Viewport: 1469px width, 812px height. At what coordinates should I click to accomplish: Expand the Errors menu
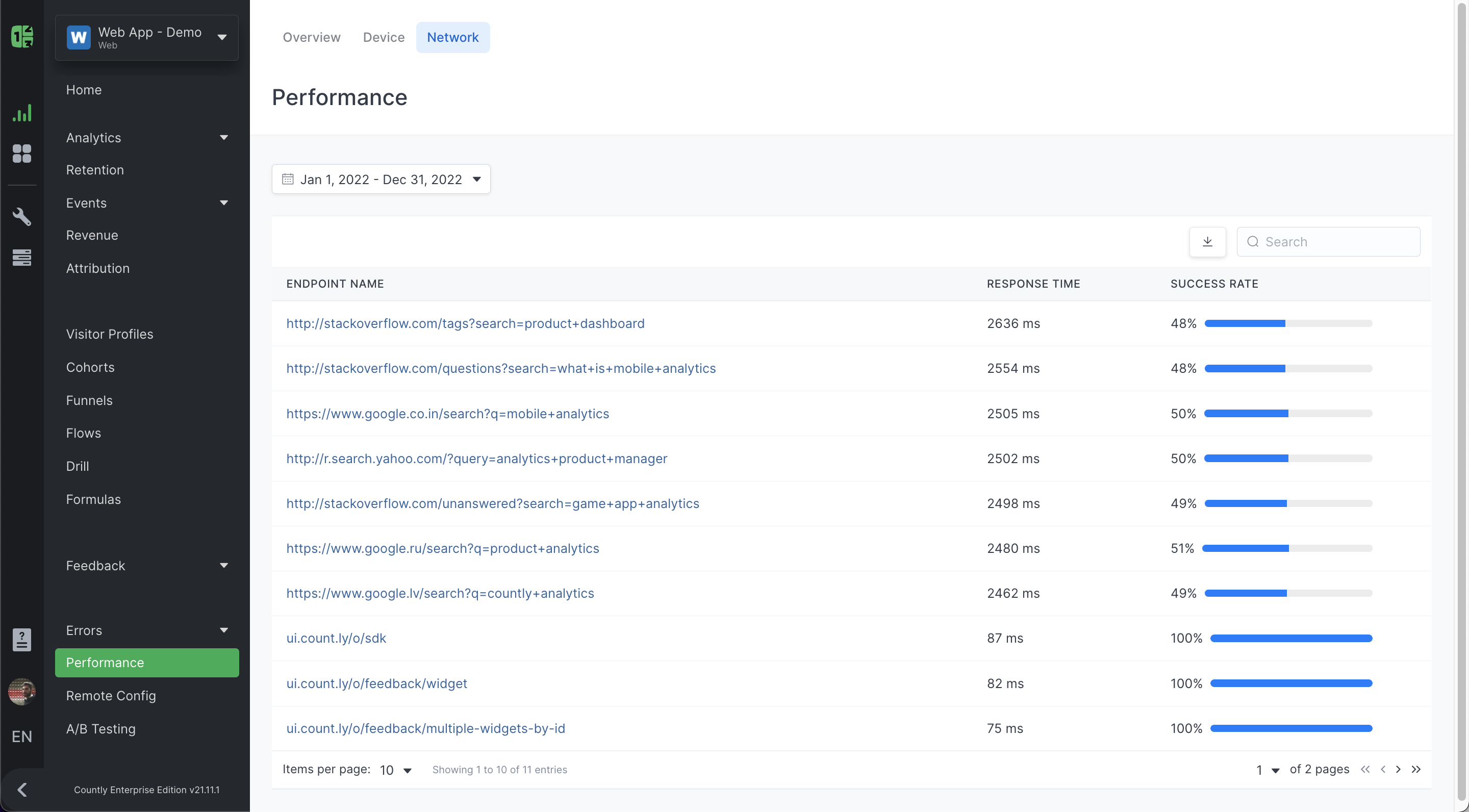(146, 630)
